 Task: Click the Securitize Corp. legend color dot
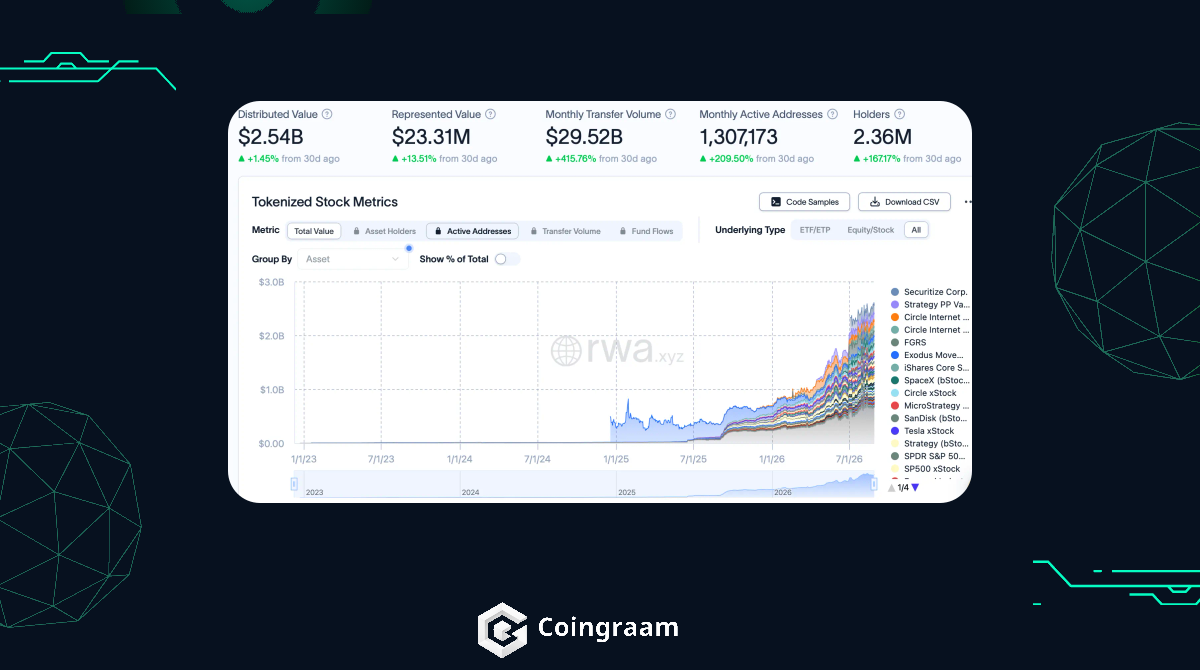[895, 292]
